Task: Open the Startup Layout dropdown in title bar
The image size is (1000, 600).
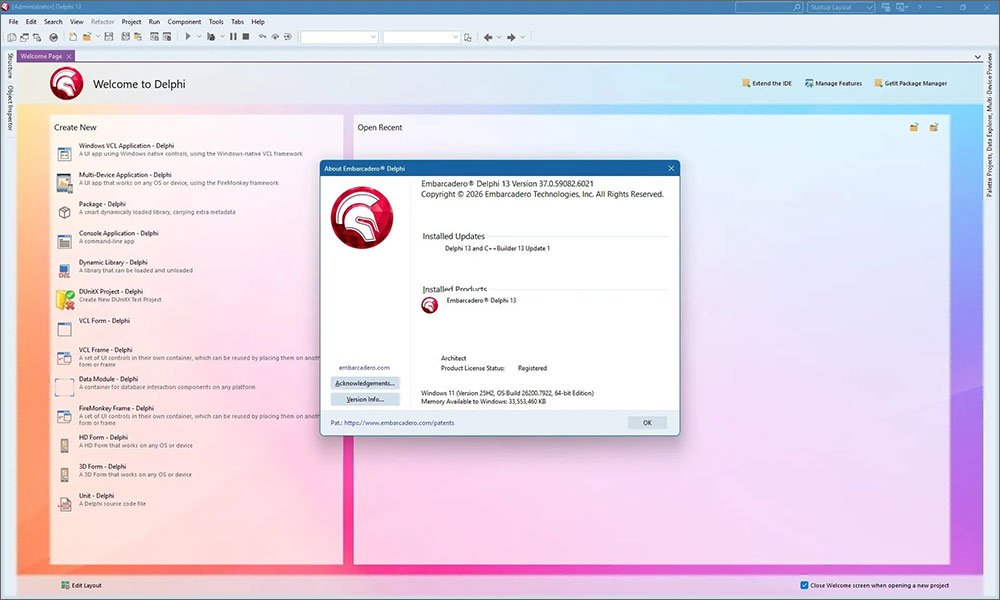Action: tap(841, 6)
